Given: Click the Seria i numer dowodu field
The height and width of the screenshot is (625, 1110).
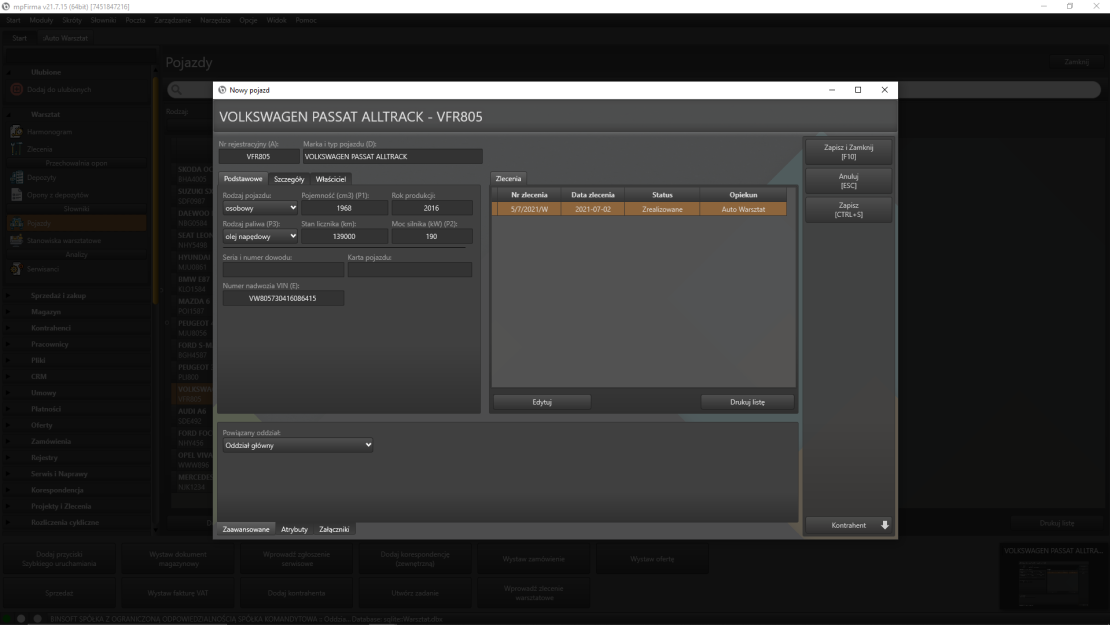Looking at the screenshot, I should coord(283,270).
